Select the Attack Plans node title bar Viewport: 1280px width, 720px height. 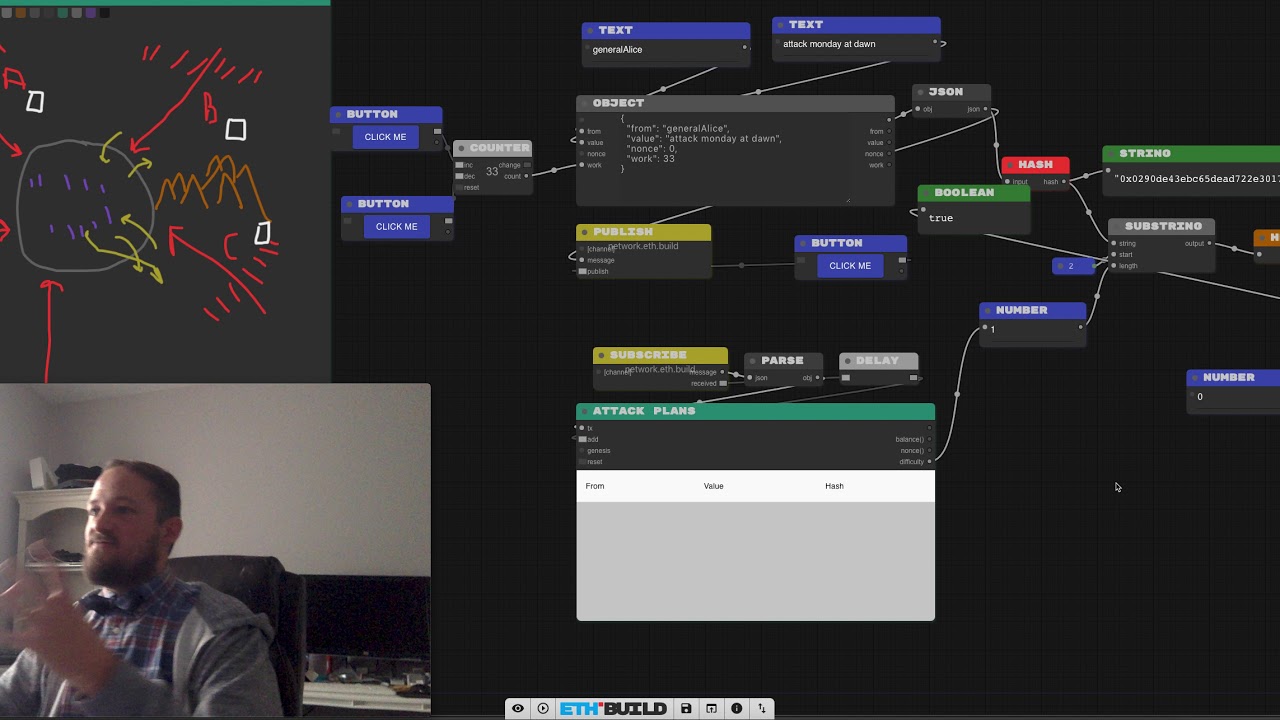point(755,411)
